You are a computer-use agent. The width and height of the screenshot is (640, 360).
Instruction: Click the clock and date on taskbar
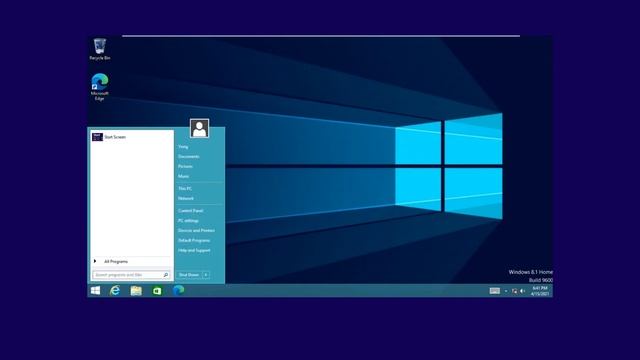pyautogui.click(x=540, y=291)
